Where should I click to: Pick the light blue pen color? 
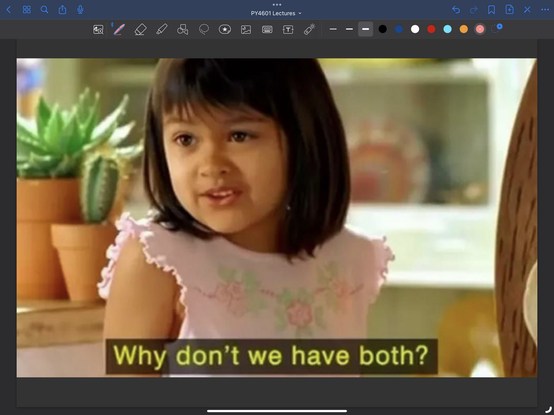(x=448, y=29)
